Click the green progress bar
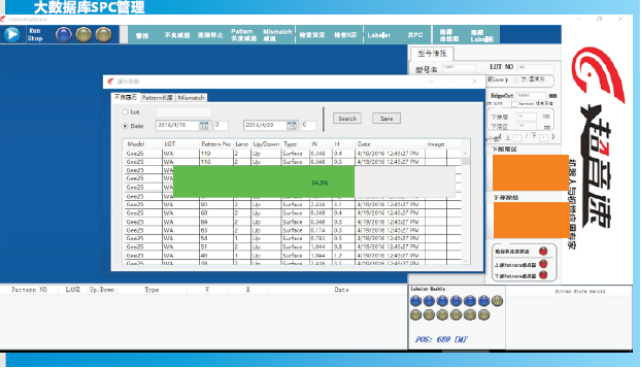This screenshot has width=642, height=369. click(264, 182)
